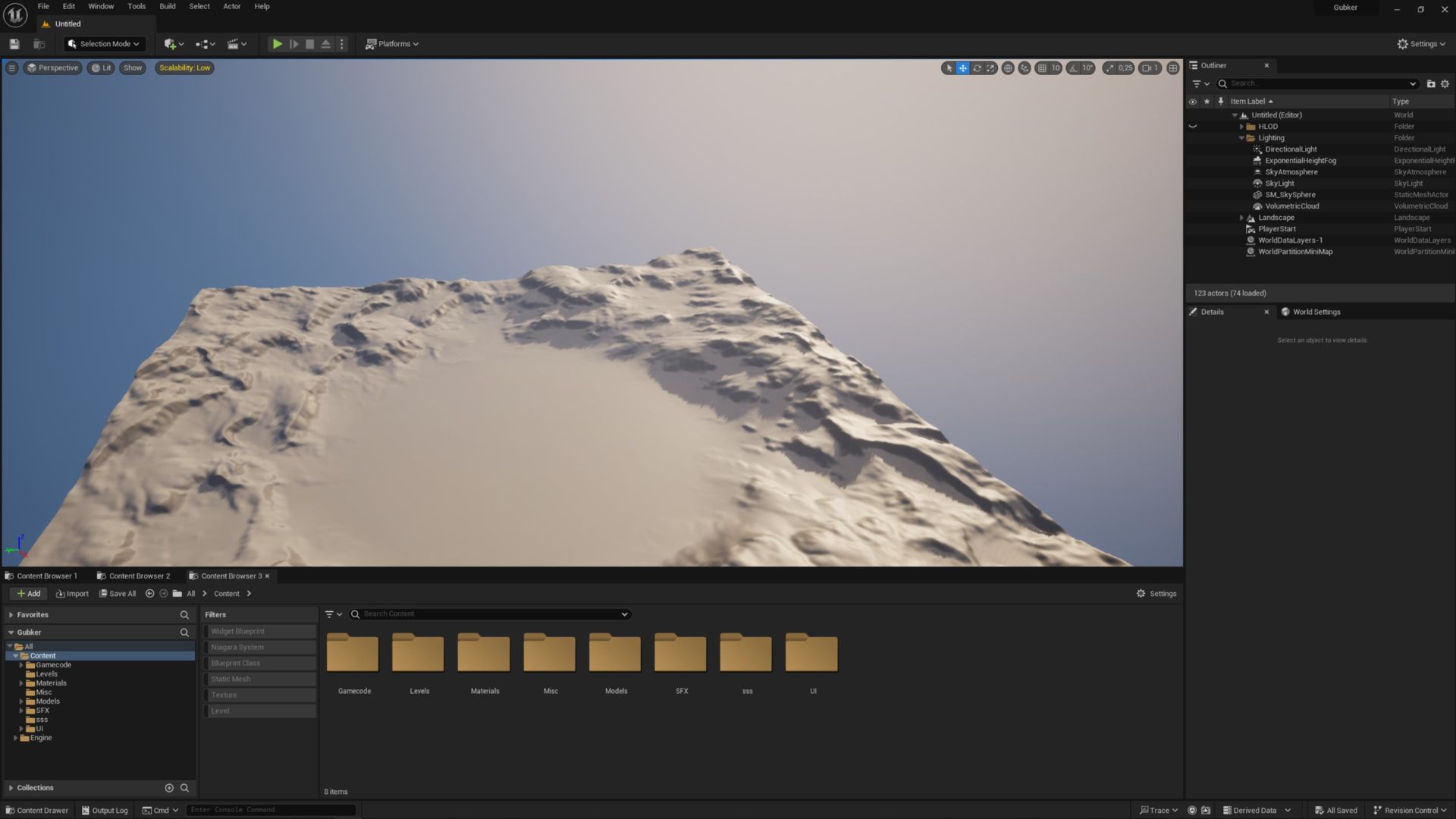Toggle rotation angle snapping

pyautogui.click(x=1073, y=68)
